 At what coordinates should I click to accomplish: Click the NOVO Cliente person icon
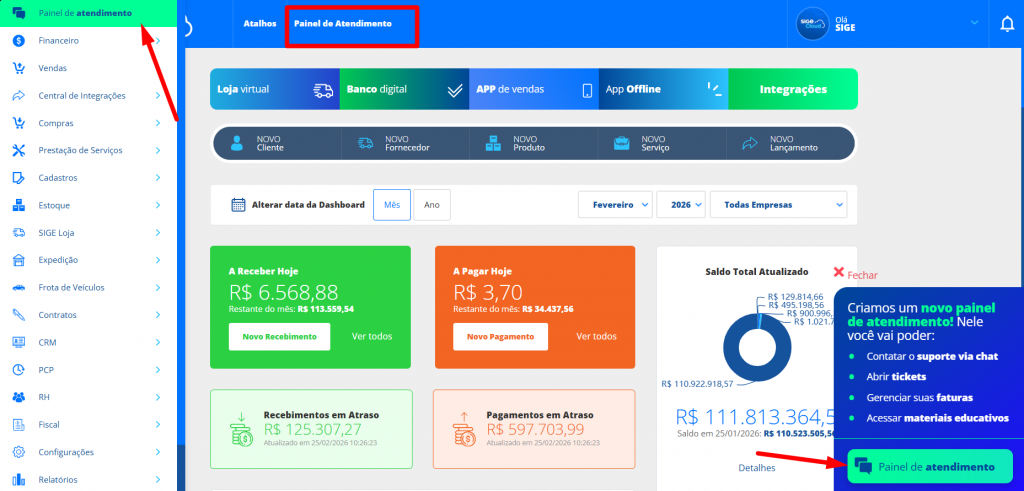pos(237,144)
